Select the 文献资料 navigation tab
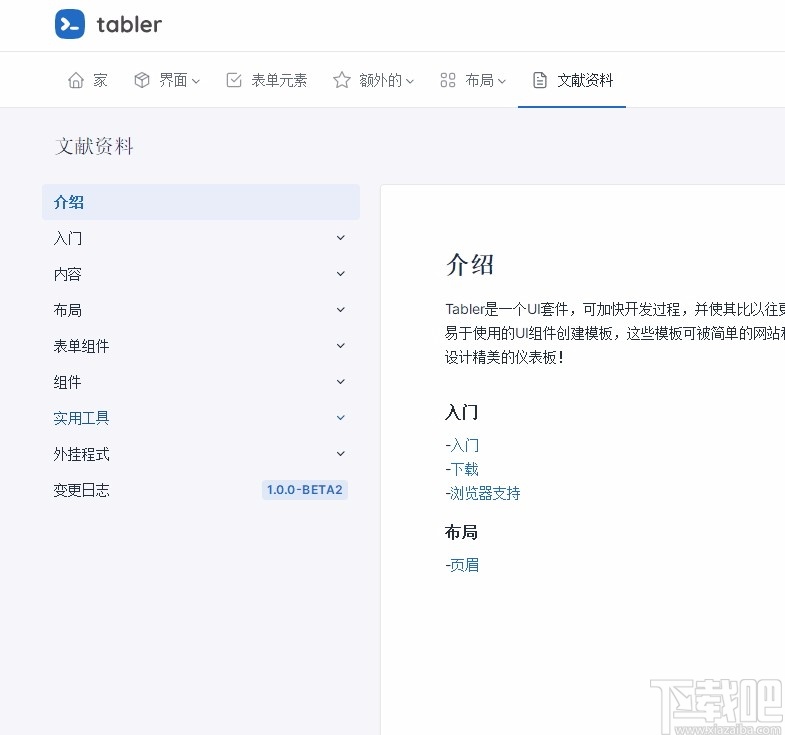This screenshot has width=785, height=735. coord(572,80)
